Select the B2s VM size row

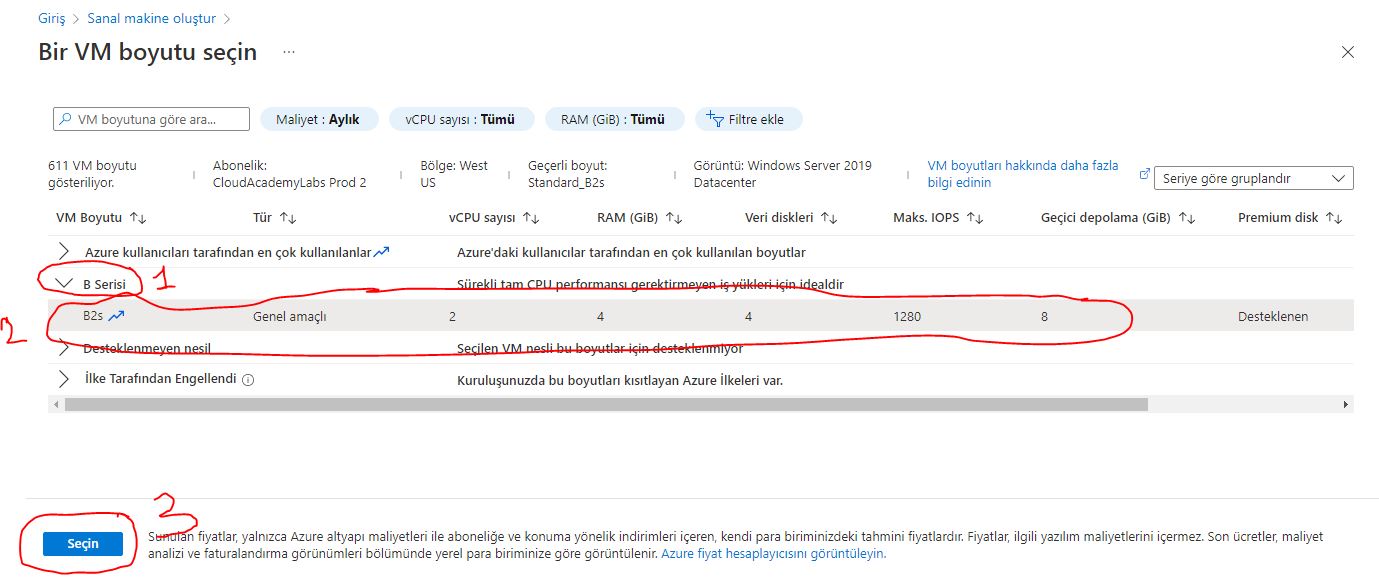700,316
